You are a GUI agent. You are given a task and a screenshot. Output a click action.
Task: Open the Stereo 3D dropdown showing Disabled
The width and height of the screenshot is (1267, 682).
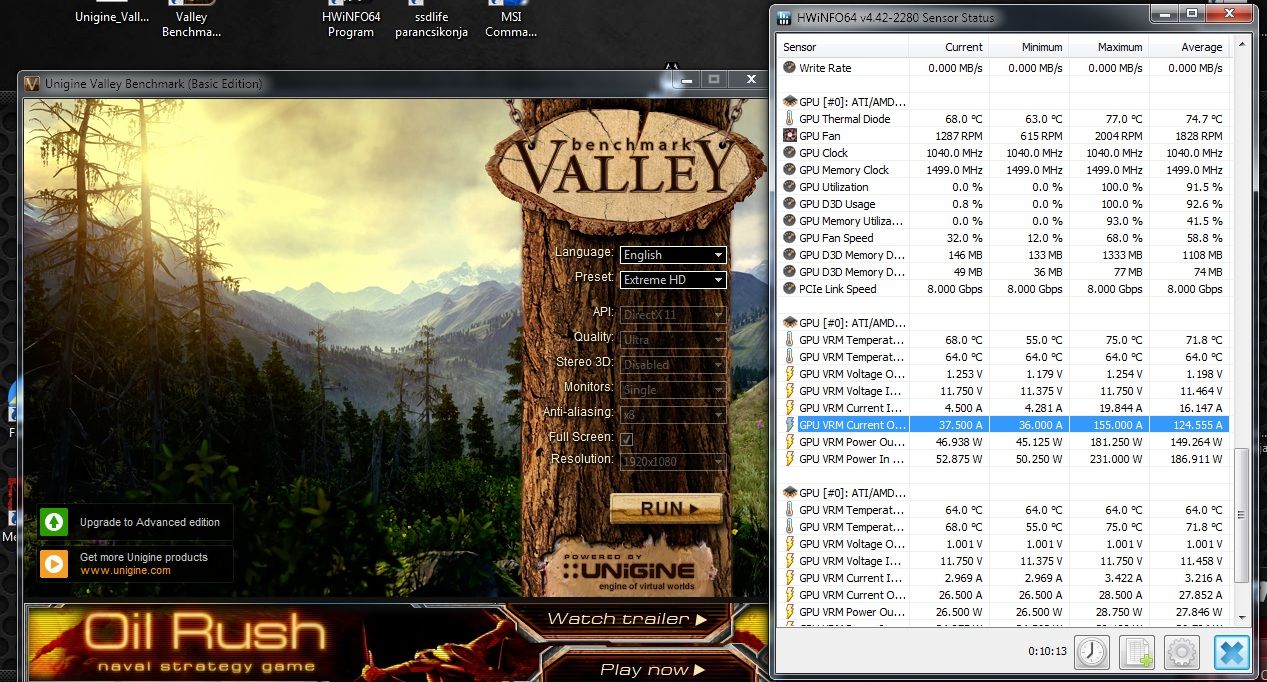[673, 365]
